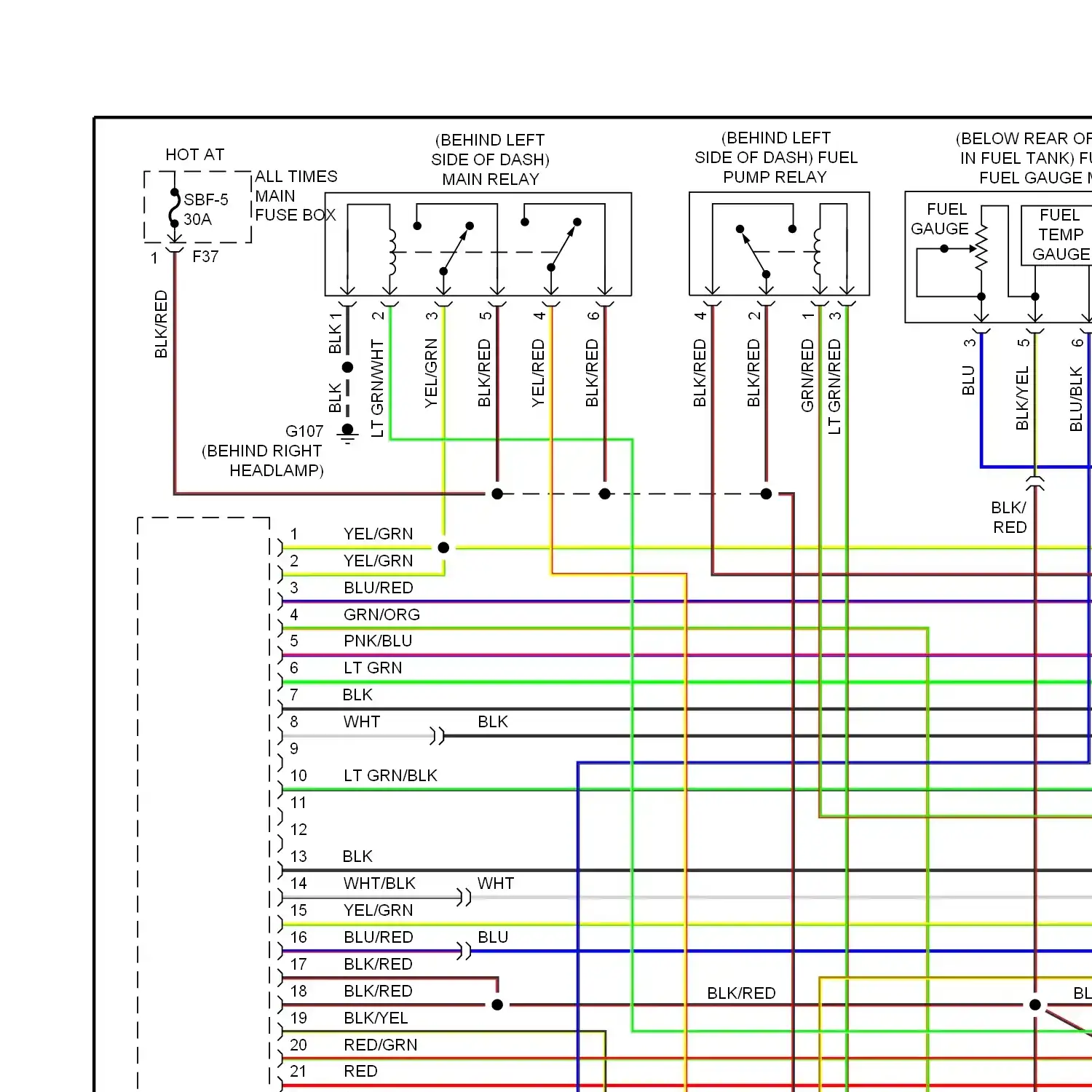
Task: Click the SBF-5 fuse label
Action: (205, 199)
